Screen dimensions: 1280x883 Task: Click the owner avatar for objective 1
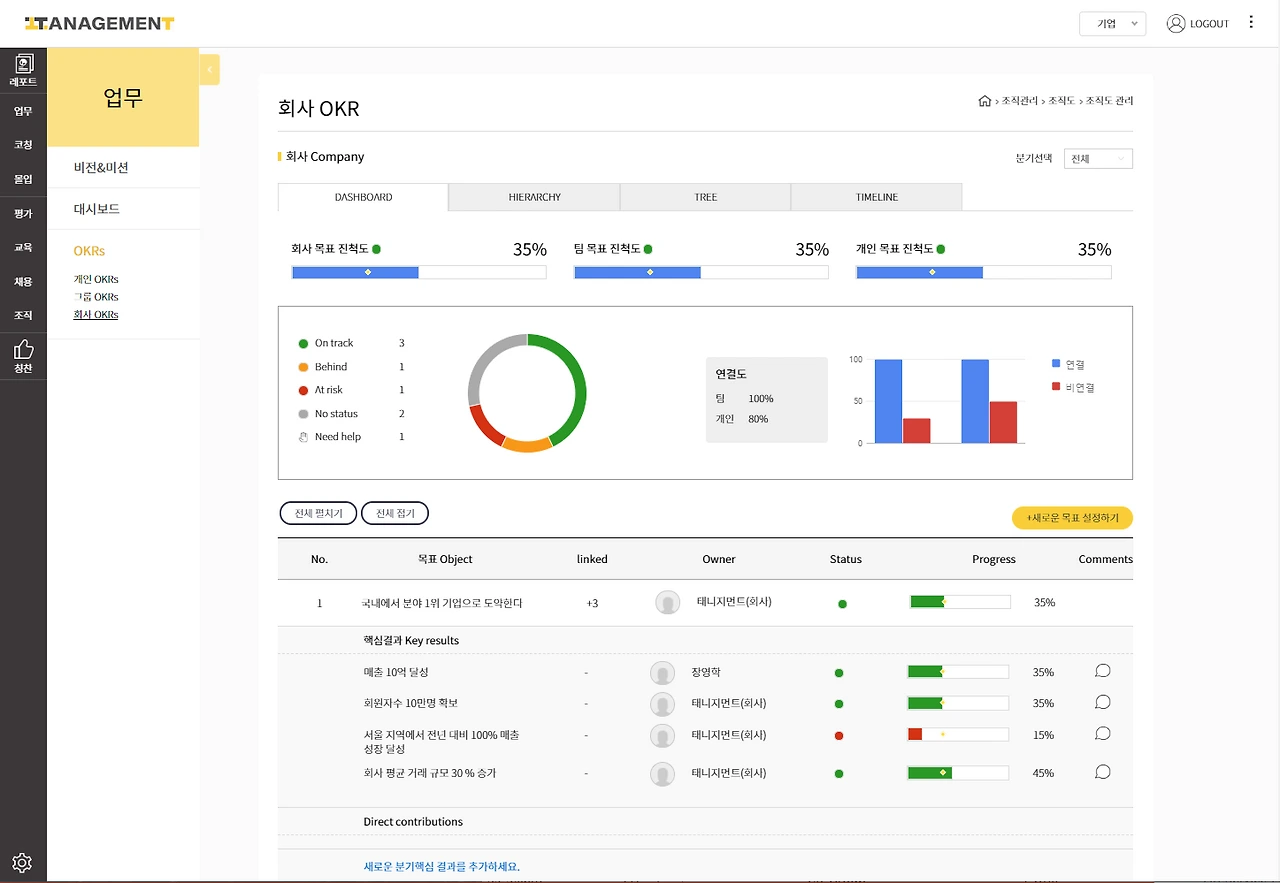(x=667, y=602)
